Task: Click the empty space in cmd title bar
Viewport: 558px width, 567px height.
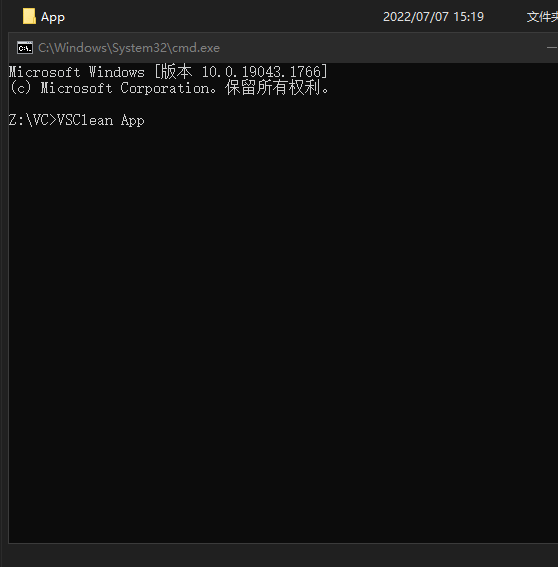Action: [x=380, y=48]
